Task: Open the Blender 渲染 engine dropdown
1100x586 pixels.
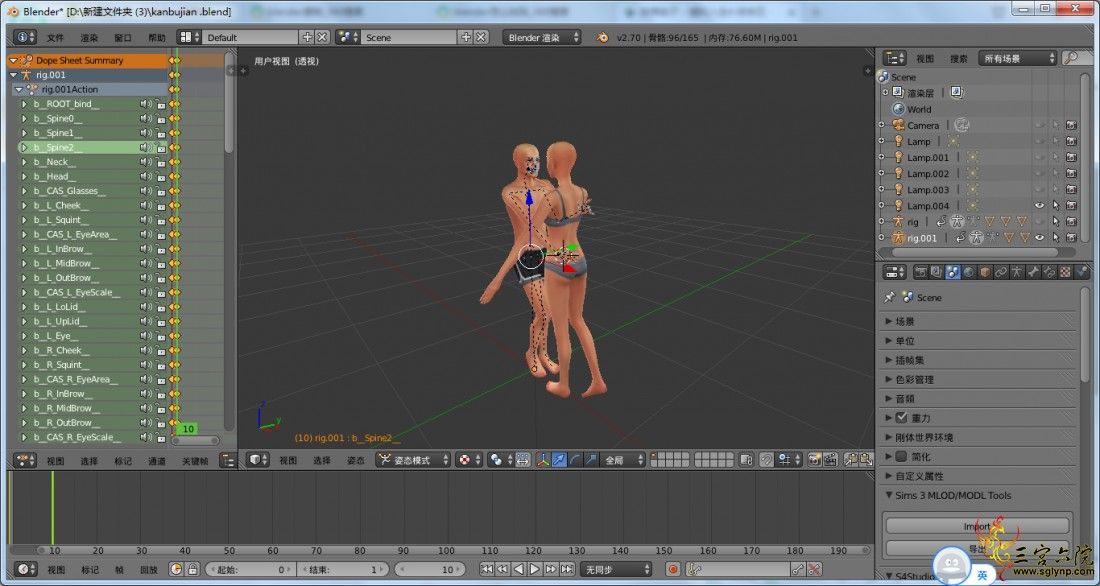Action: point(542,37)
